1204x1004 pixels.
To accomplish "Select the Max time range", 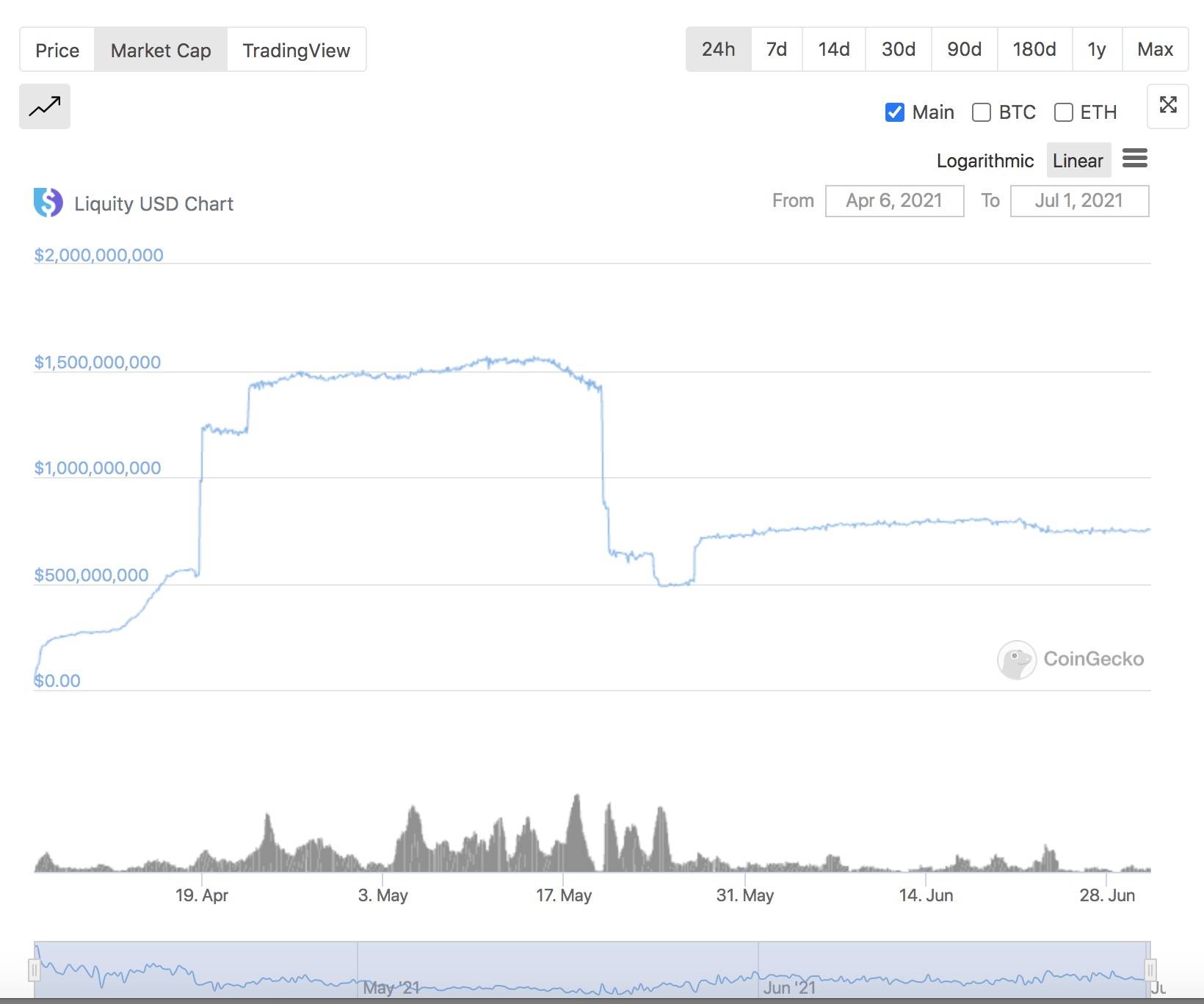I will [1155, 49].
